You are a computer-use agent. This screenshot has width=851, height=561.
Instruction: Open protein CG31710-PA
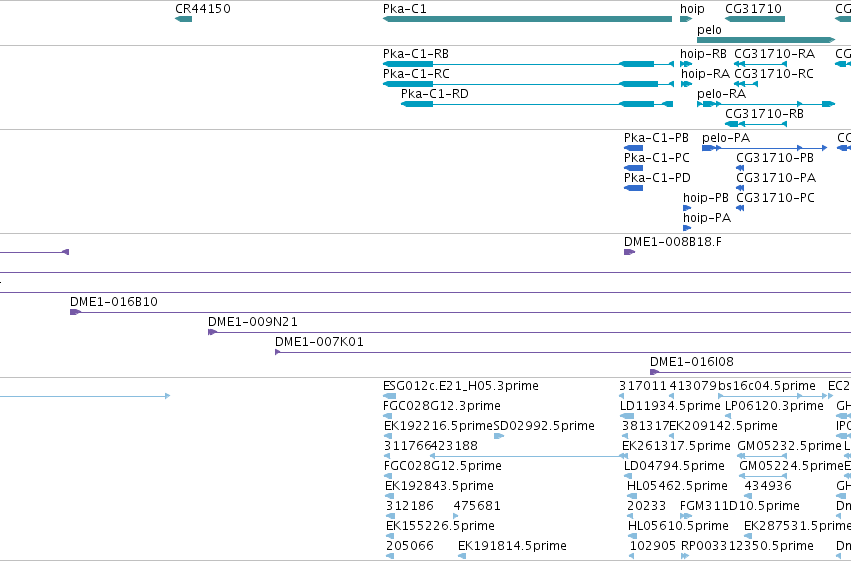click(740, 188)
